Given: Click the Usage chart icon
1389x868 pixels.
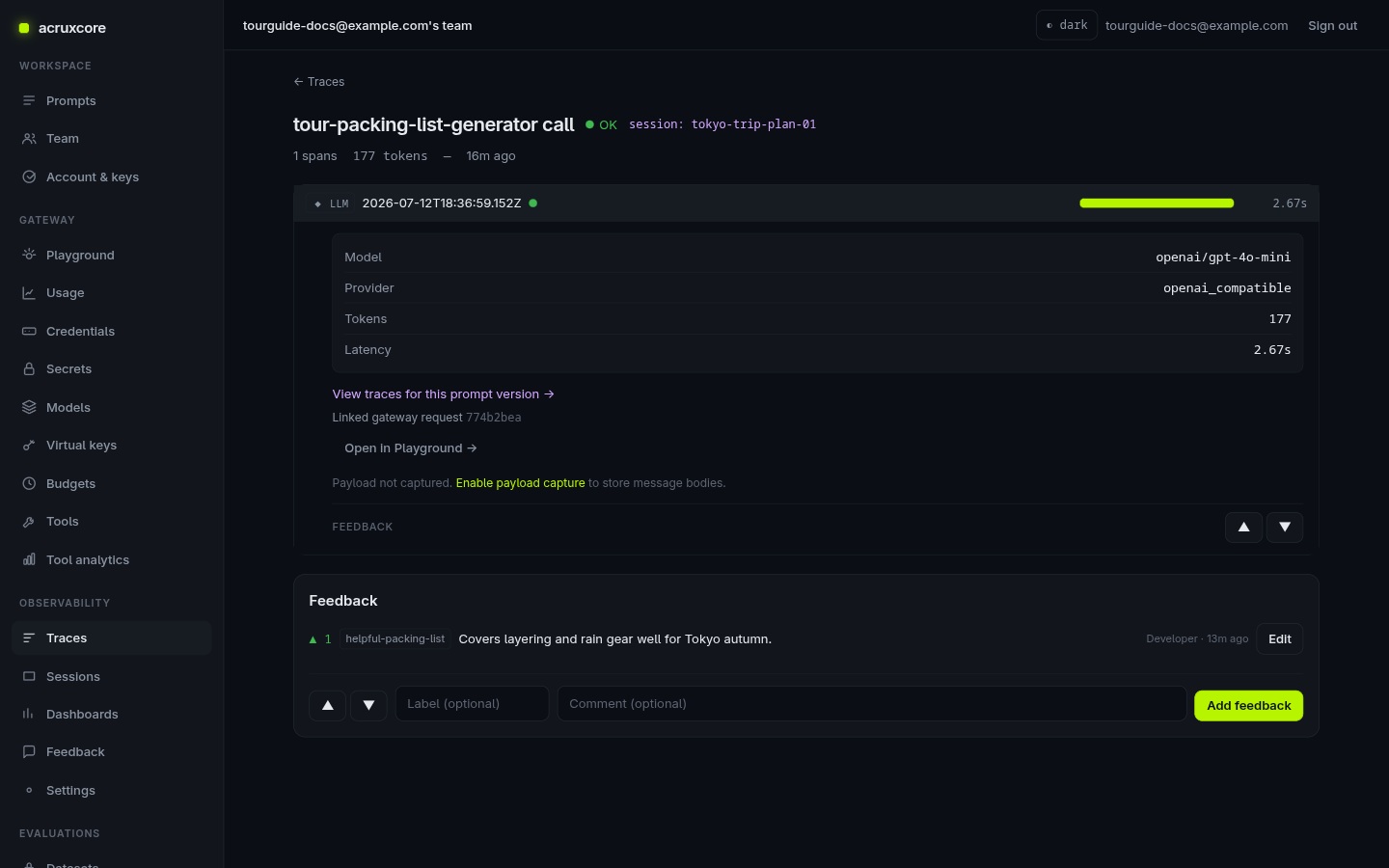Looking at the screenshot, I should 29,293.
